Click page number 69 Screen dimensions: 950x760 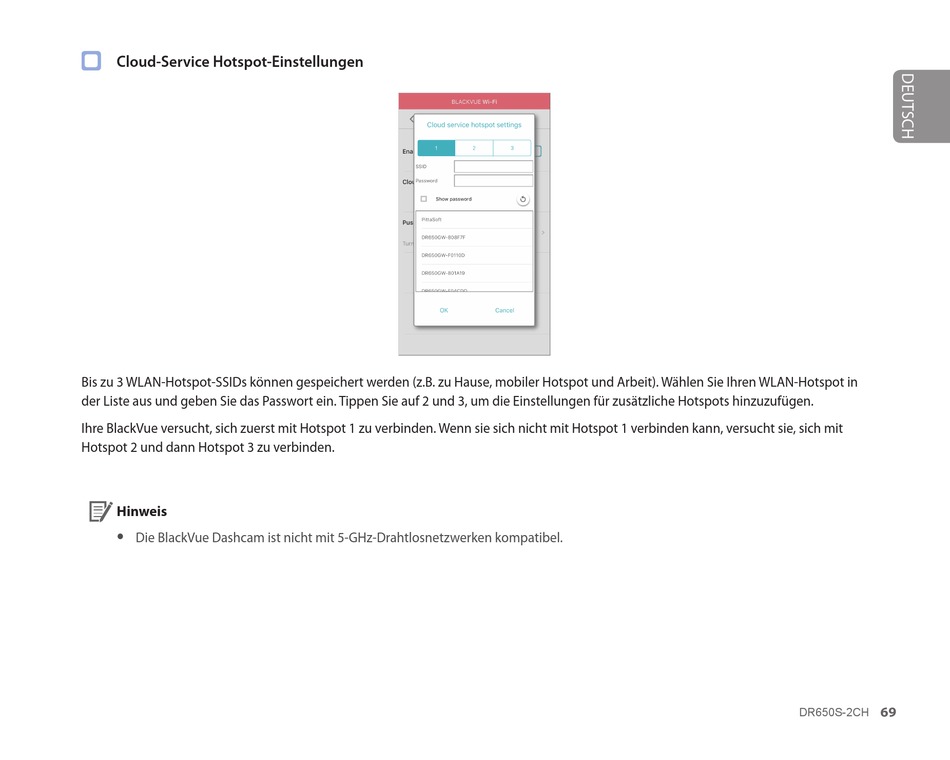[x=888, y=712]
